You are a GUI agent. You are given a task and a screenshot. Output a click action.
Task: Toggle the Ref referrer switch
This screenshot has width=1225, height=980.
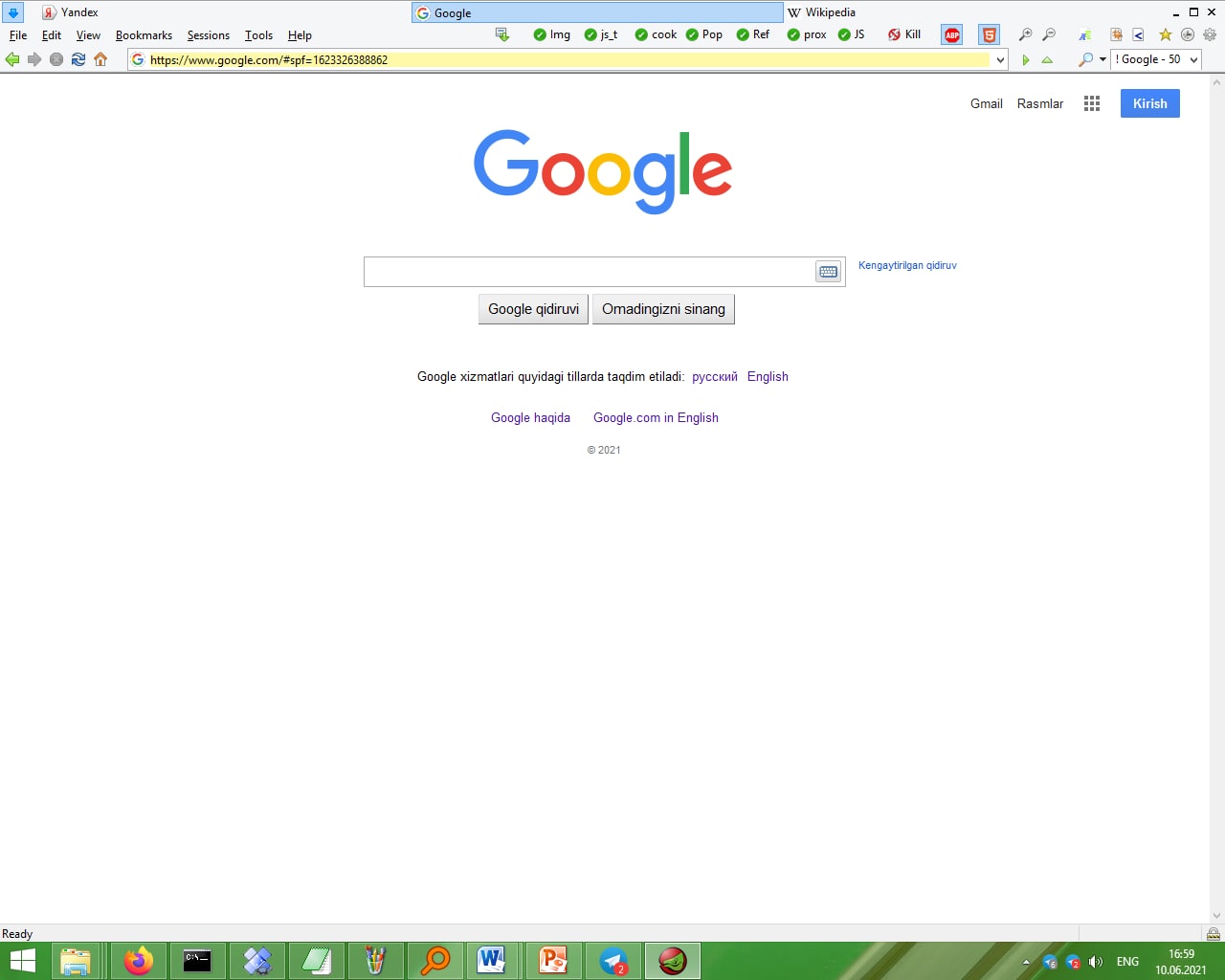pos(753,34)
